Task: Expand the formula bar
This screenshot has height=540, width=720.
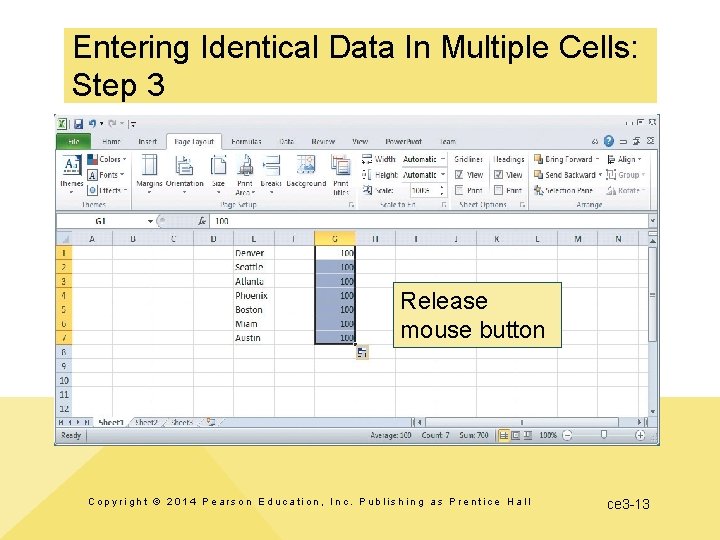Action: pyautogui.click(x=652, y=221)
